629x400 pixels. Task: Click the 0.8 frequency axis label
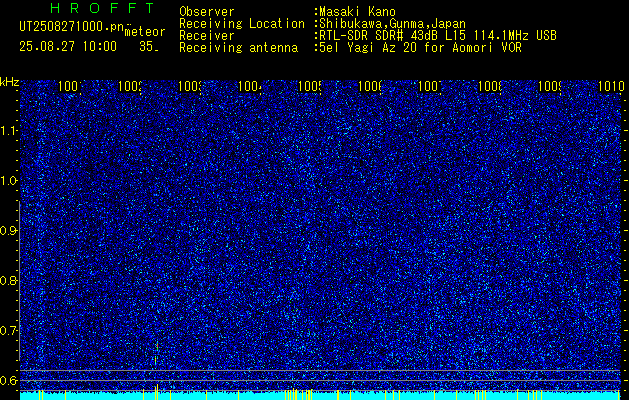pyautogui.click(x=8, y=280)
